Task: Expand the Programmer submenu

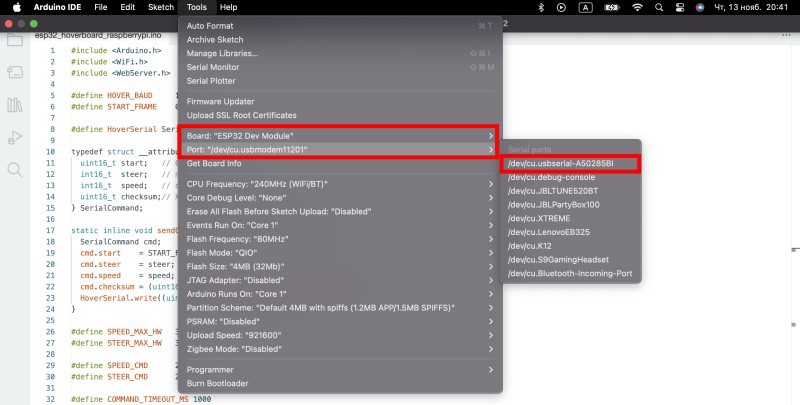Action: 340,370
